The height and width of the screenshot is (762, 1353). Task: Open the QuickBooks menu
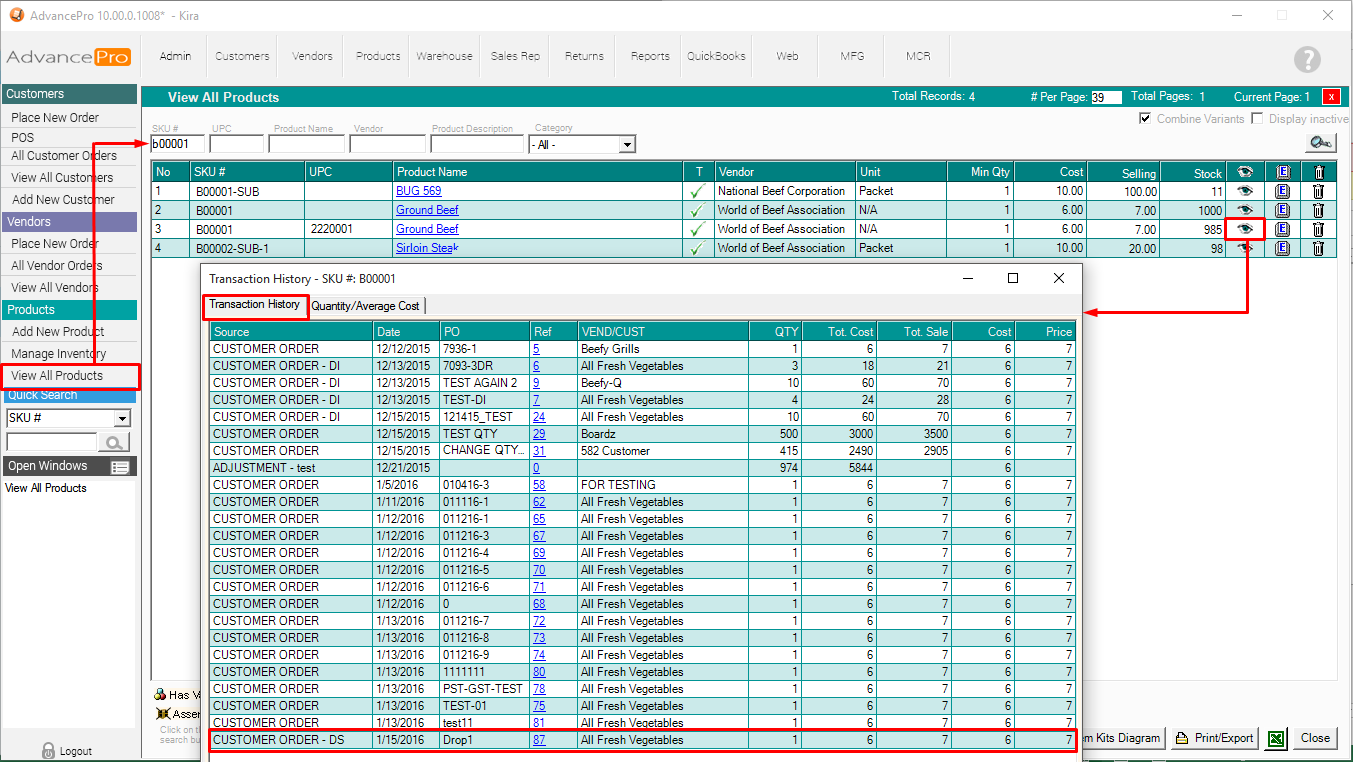pyautogui.click(x=716, y=56)
